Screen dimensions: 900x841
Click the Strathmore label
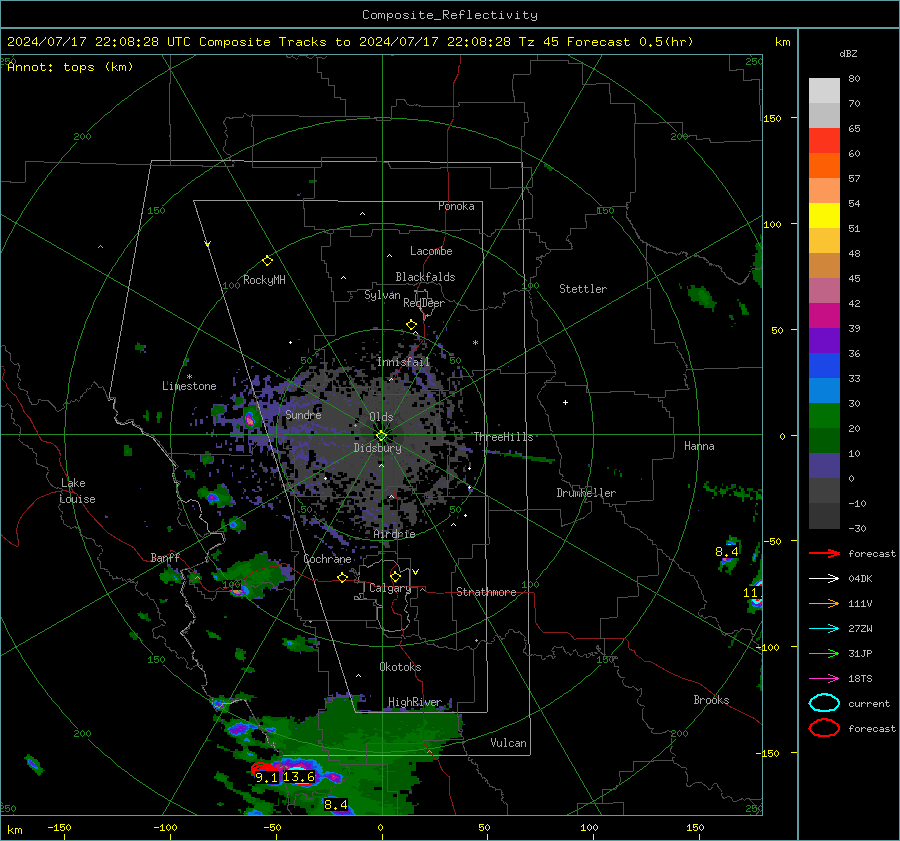click(486, 592)
